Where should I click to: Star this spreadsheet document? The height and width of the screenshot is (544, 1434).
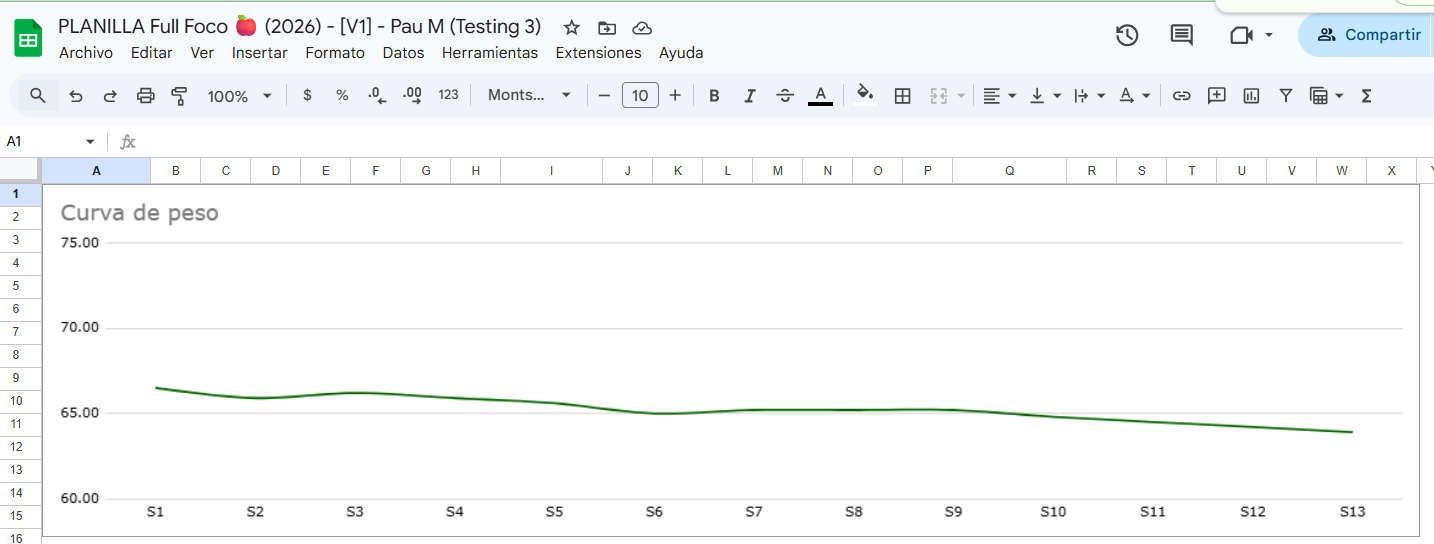pyautogui.click(x=572, y=28)
